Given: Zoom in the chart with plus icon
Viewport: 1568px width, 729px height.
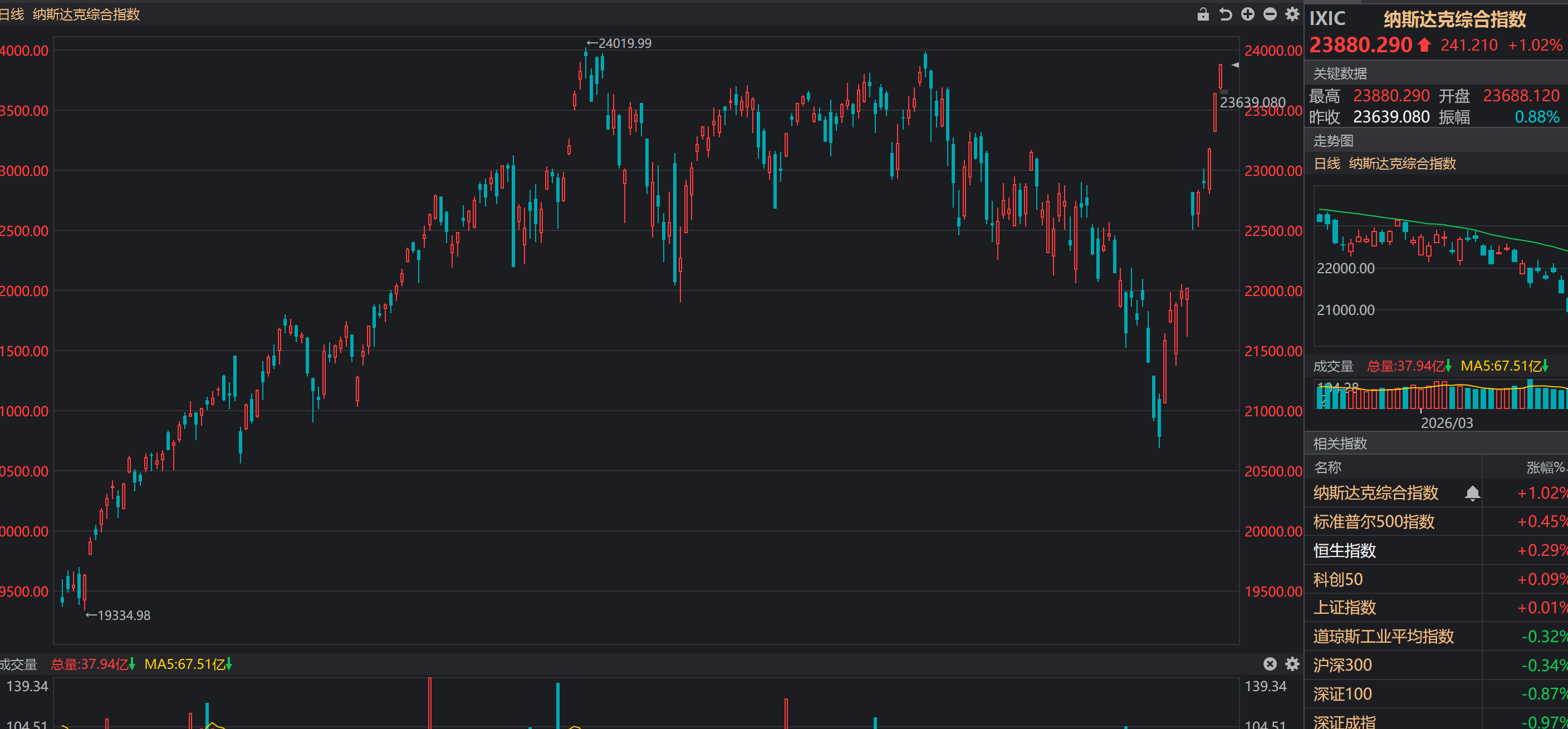Looking at the screenshot, I should tap(1248, 14).
